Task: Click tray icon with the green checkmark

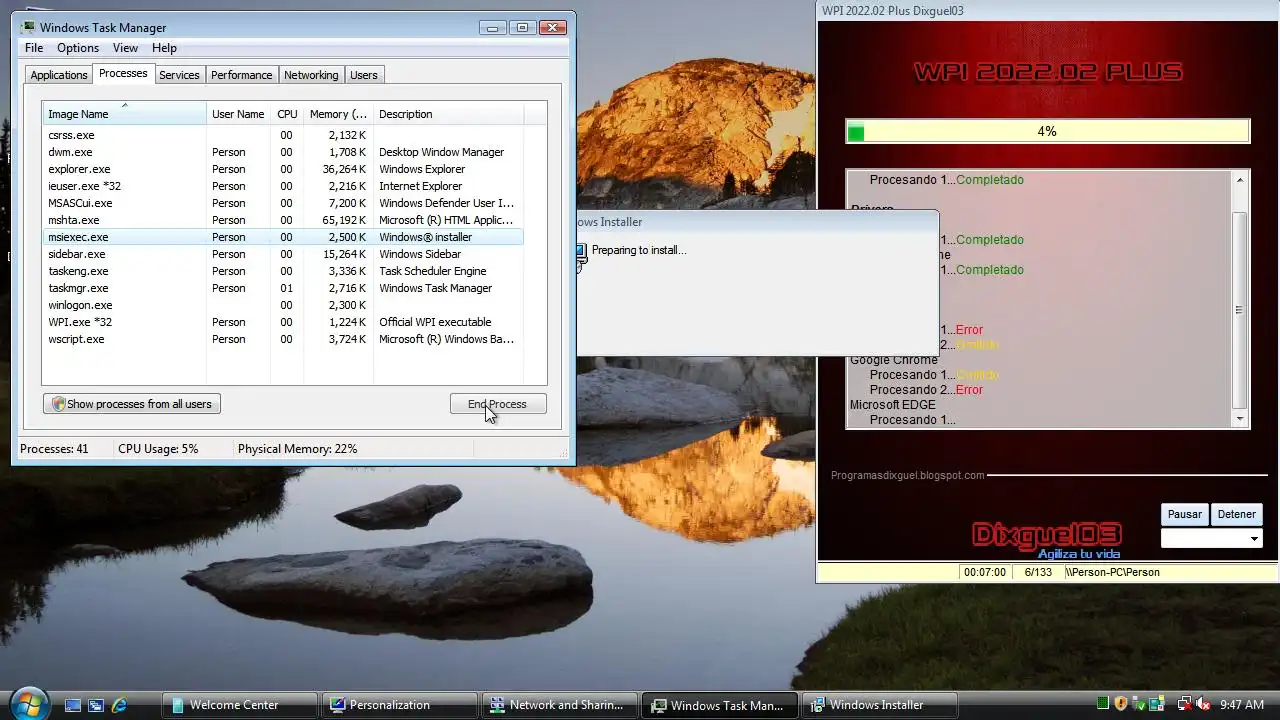Action: pyautogui.click(x=1139, y=704)
